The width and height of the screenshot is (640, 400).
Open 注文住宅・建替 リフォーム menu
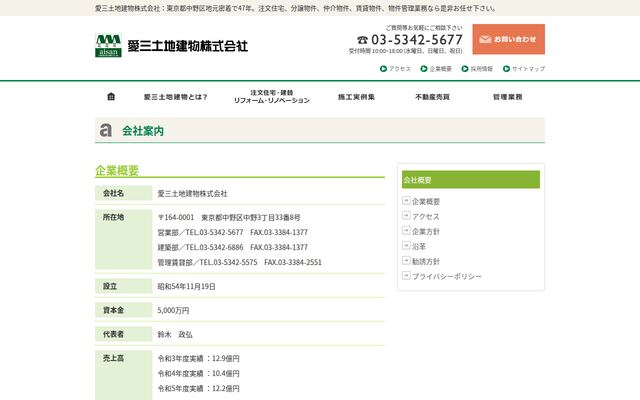(272, 96)
